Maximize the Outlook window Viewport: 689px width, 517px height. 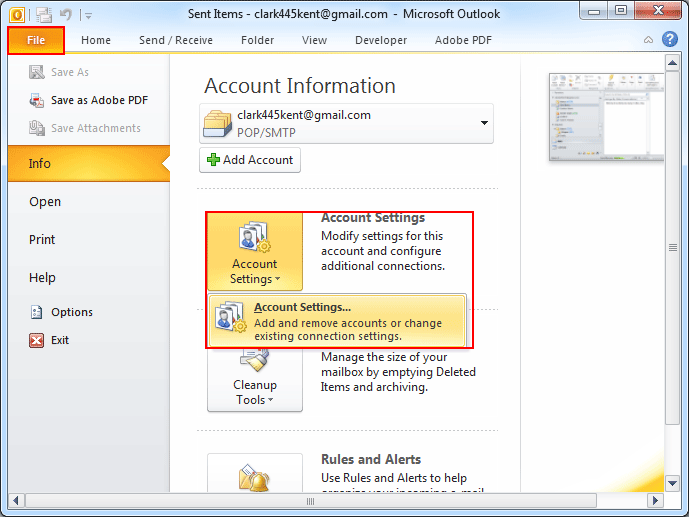click(x=621, y=11)
